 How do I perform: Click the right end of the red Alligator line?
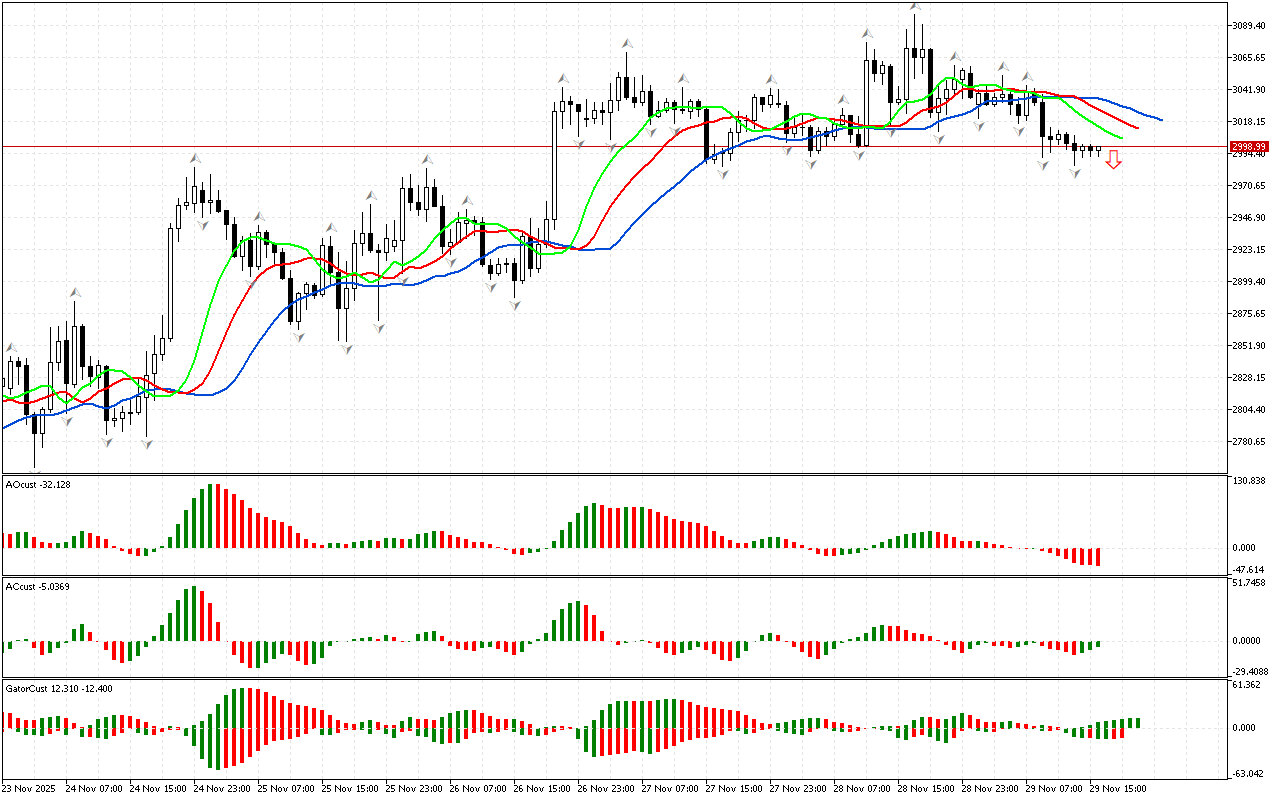tap(1136, 128)
